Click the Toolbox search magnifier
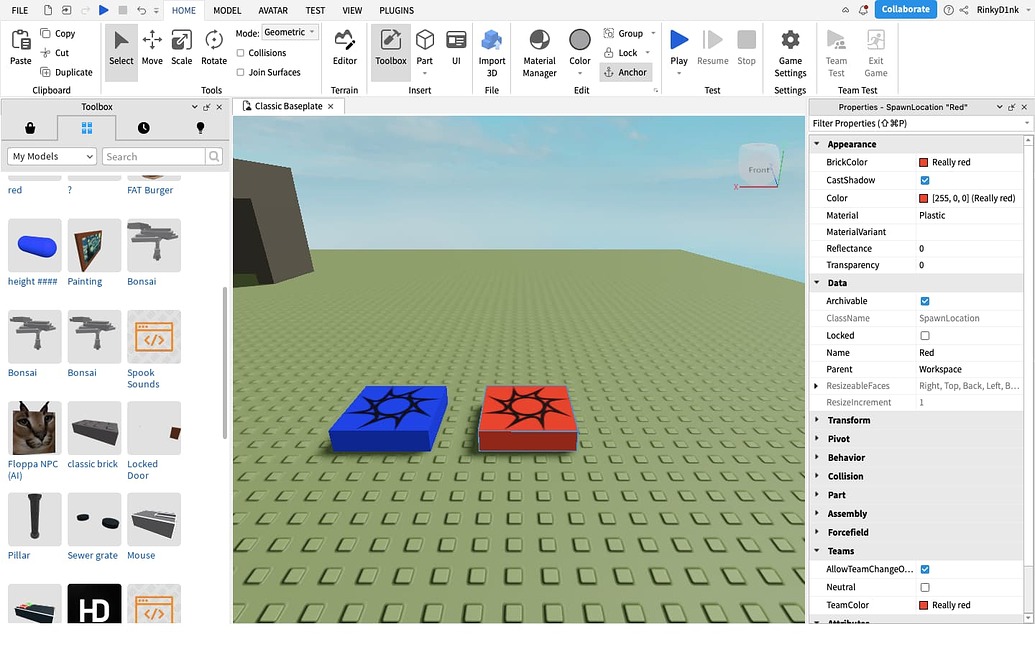 coord(214,156)
